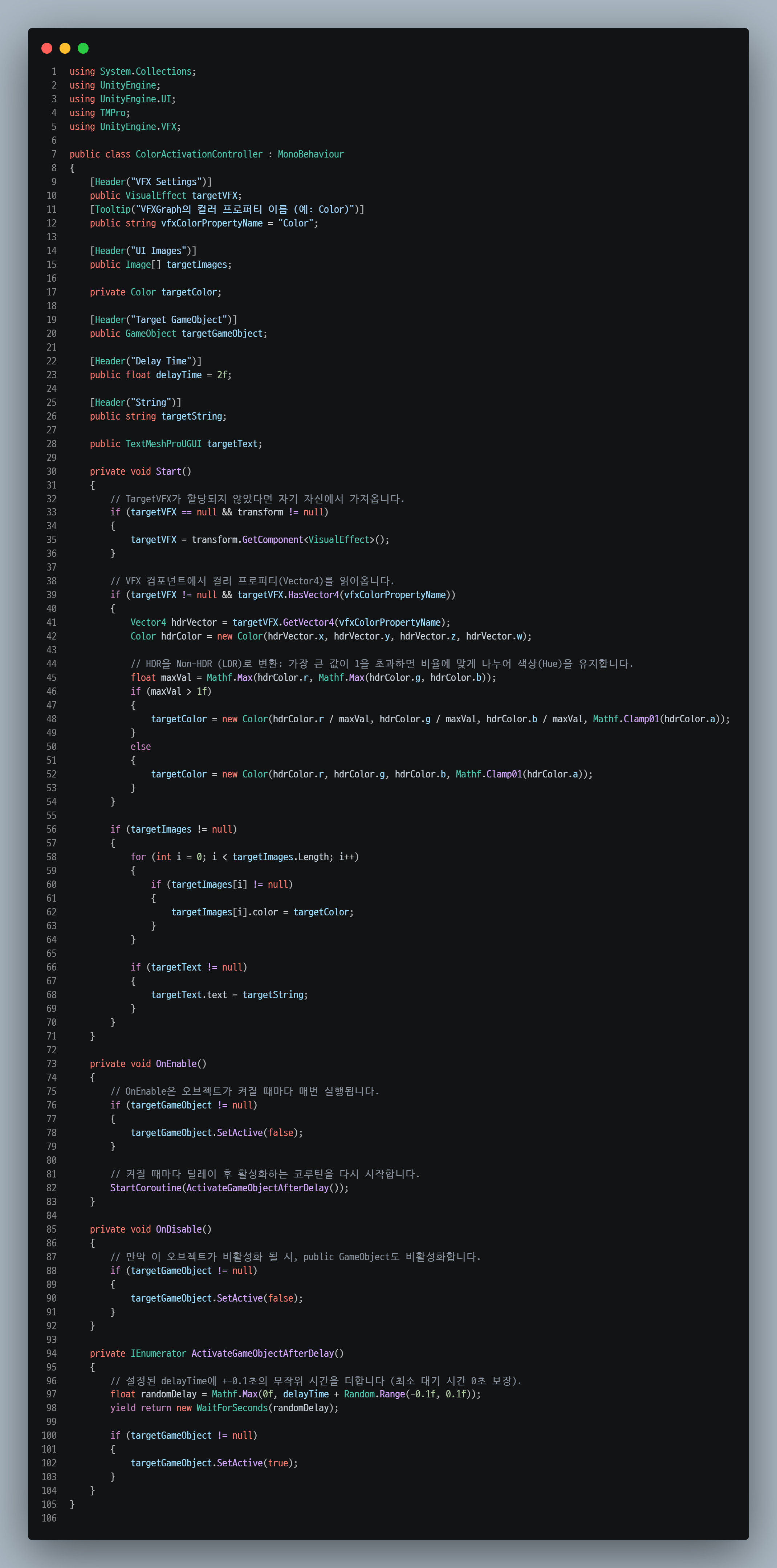Click line number 55 in the gutter

pyautogui.click(x=52, y=816)
